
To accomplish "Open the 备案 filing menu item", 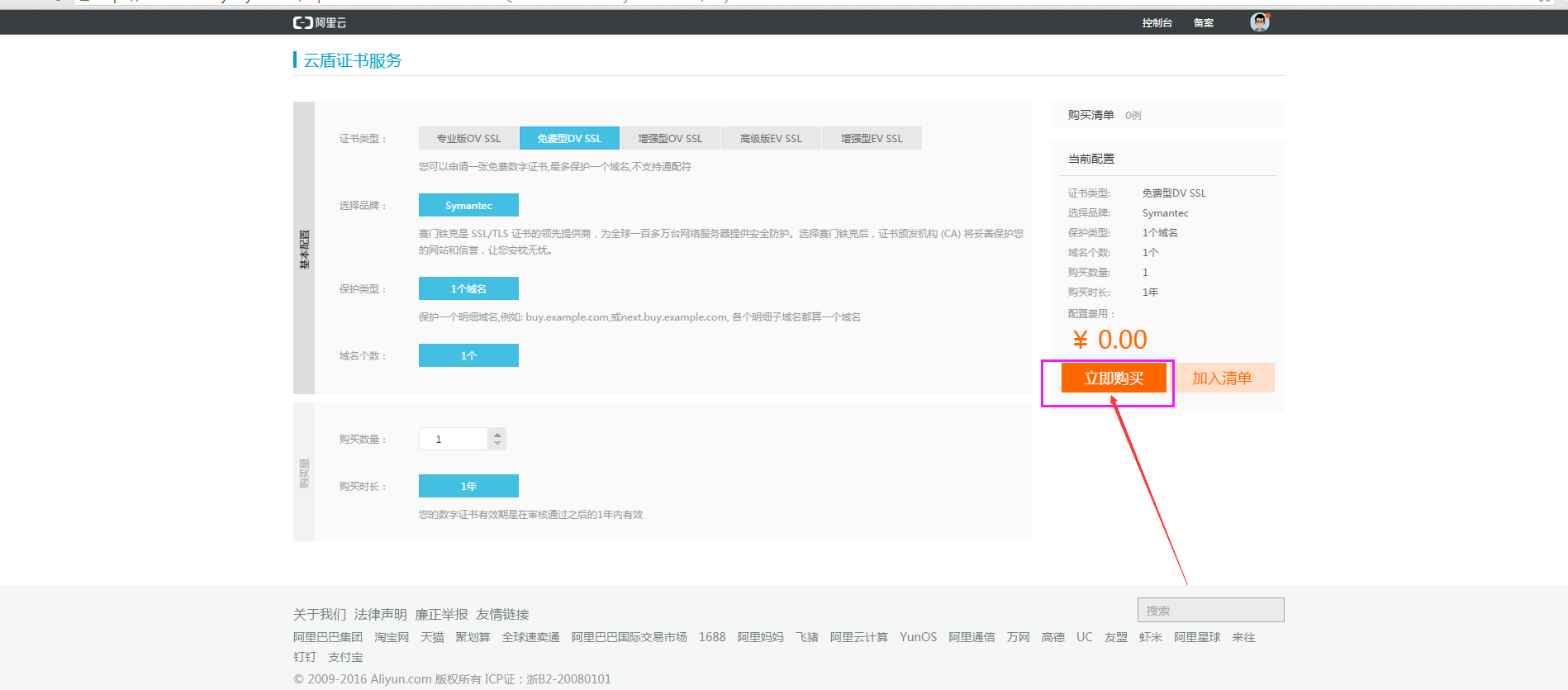I will pos(1204,23).
